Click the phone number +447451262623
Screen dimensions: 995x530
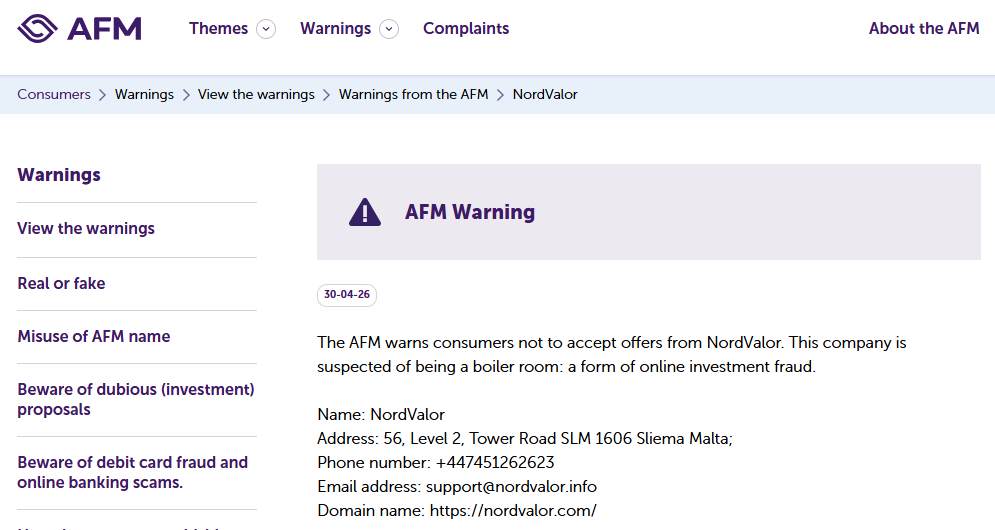point(495,463)
